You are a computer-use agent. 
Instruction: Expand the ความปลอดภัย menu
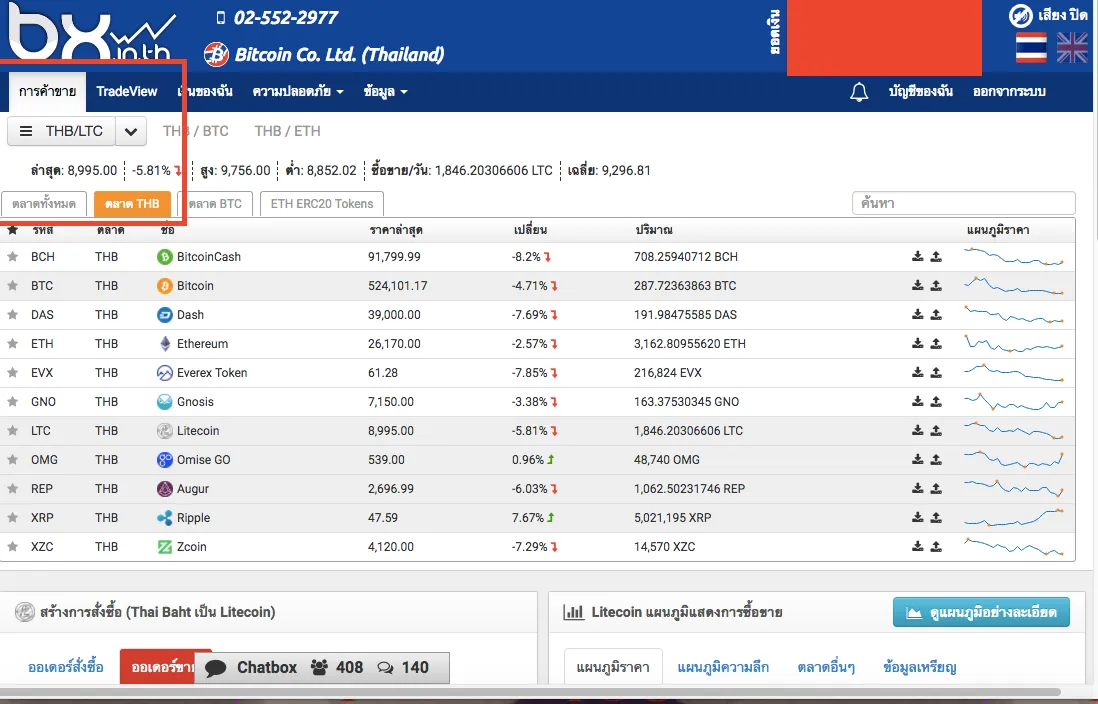(x=298, y=91)
